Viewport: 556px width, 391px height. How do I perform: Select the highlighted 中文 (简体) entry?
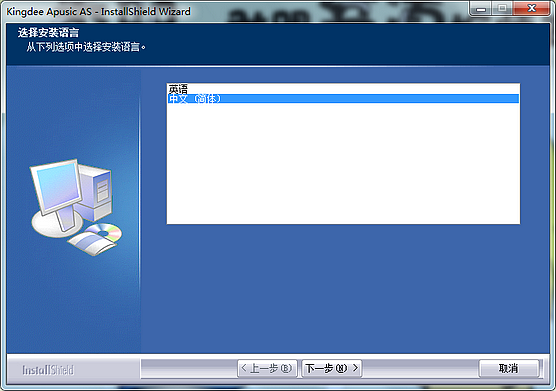point(343,99)
